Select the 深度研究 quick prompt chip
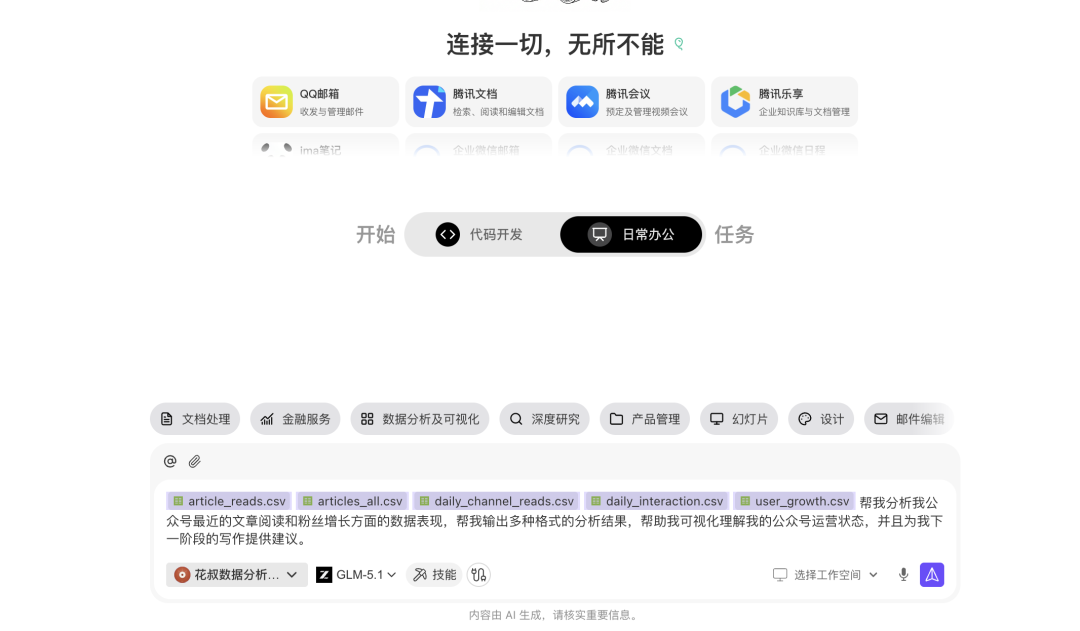Image resolution: width=1080 pixels, height=631 pixels. click(x=544, y=419)
